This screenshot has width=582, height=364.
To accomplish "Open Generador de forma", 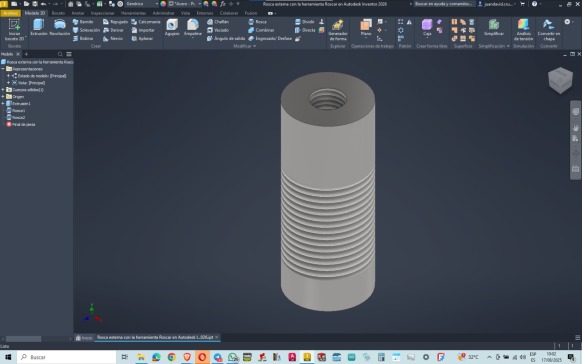I will click(x=338, y=30).
